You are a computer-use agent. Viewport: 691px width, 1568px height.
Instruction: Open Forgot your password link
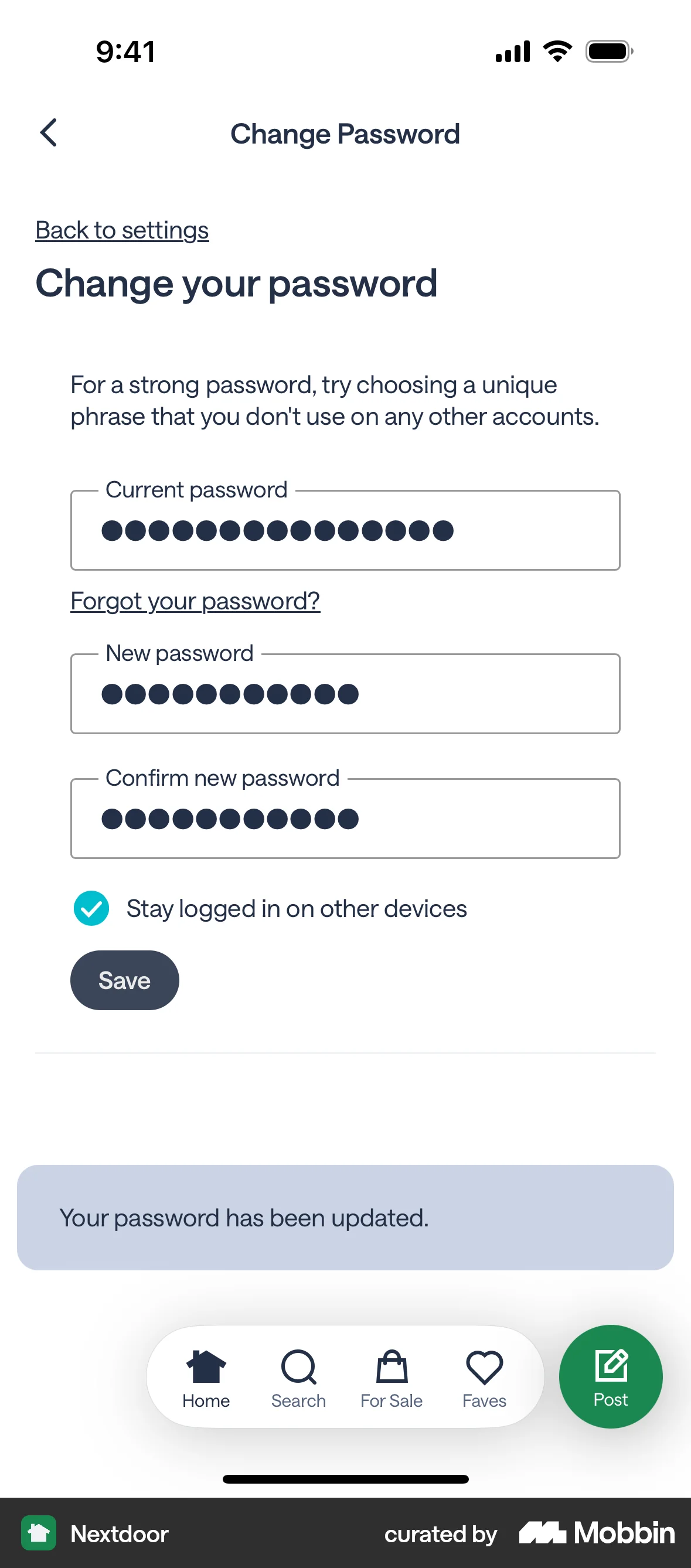point(195,601)
